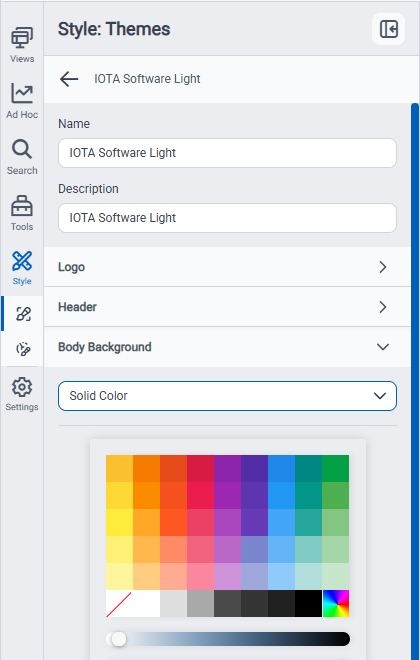Click the Description input field
Screen dimensions: 420x660
227,218
